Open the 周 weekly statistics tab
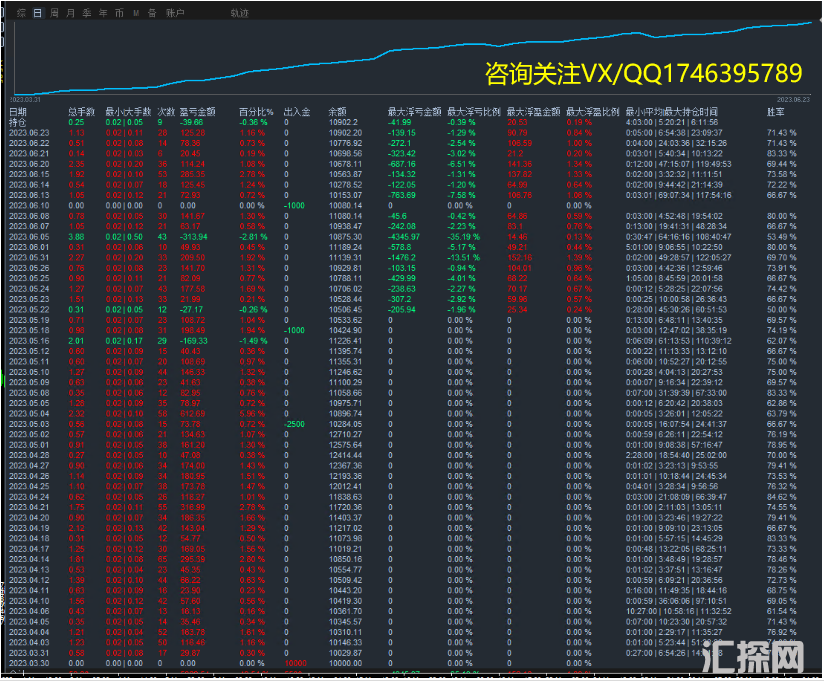This screenshot has height=681, width=824. (55, 13)
